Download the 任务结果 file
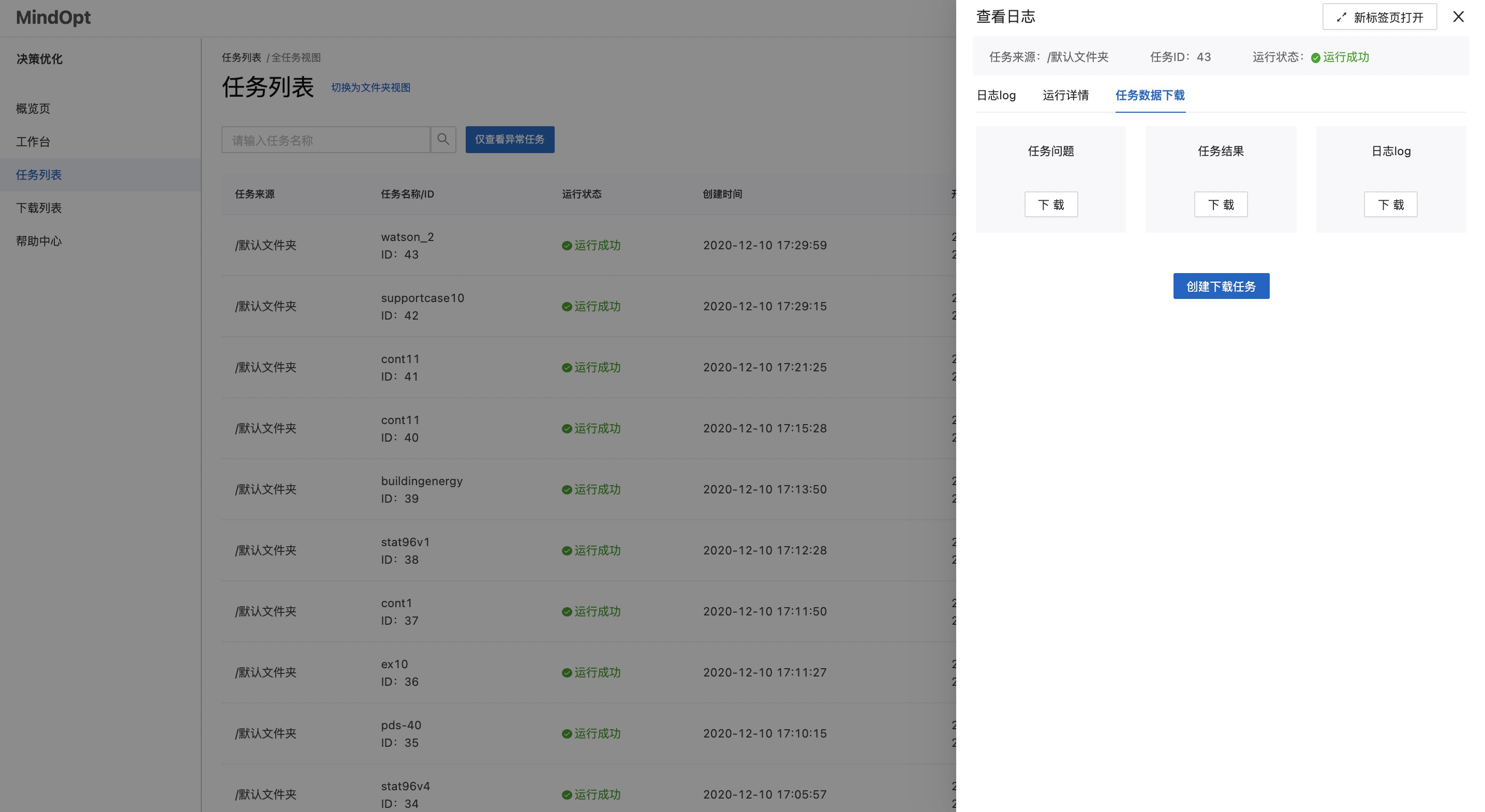Image resolution: width=1485 pixels, height=812 pixels. click(x=1221, y=205)
